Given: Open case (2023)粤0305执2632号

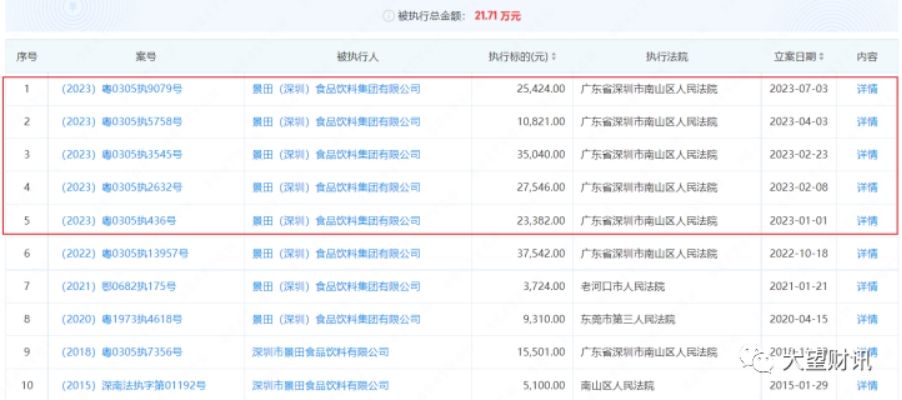Looking at the screenshot, I should tap(122, 188).
